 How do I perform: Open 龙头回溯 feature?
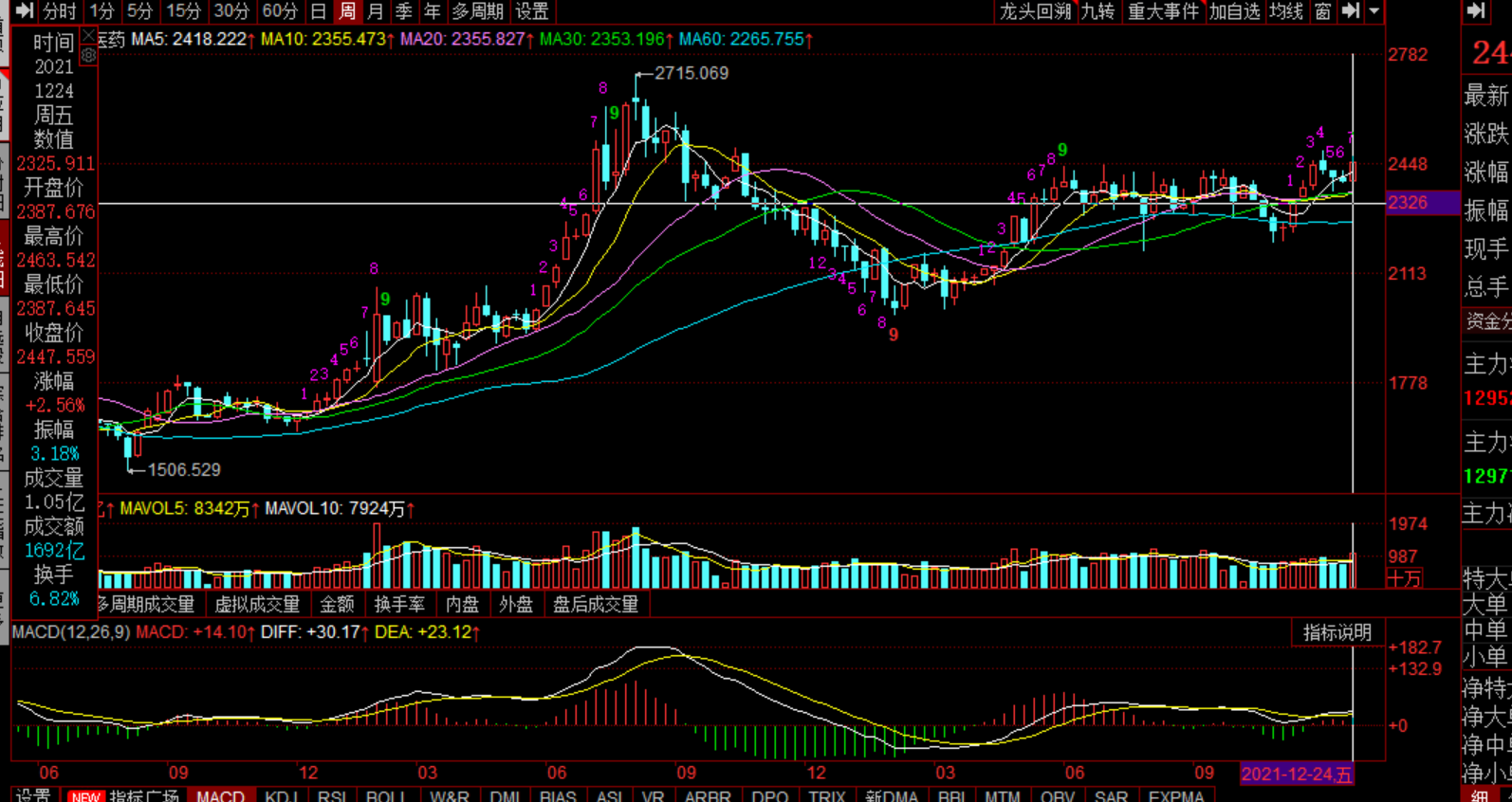[1035, 11]
